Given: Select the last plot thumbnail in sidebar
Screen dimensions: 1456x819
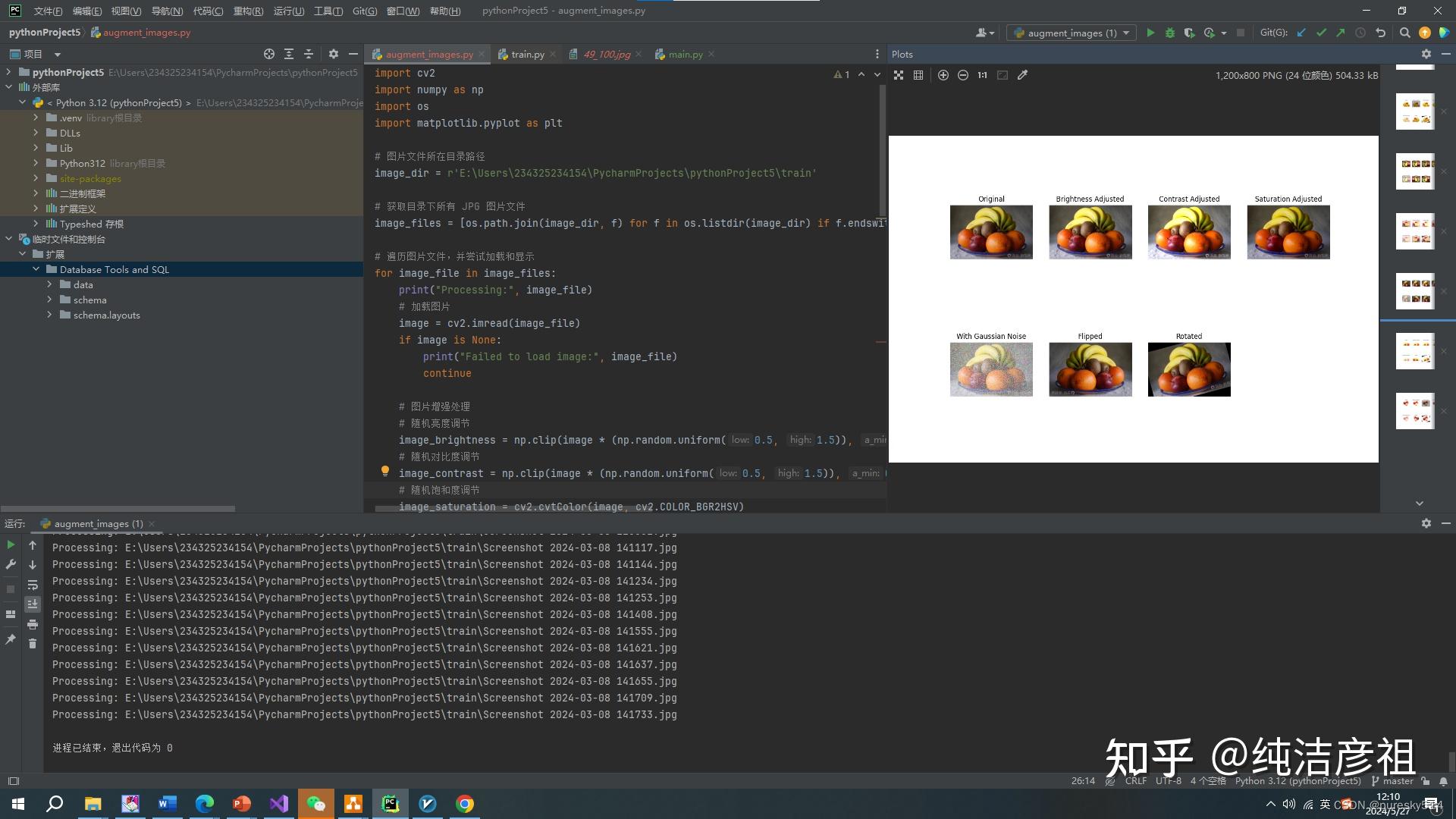Looking at the screenshot, I should click(1415, 410).
